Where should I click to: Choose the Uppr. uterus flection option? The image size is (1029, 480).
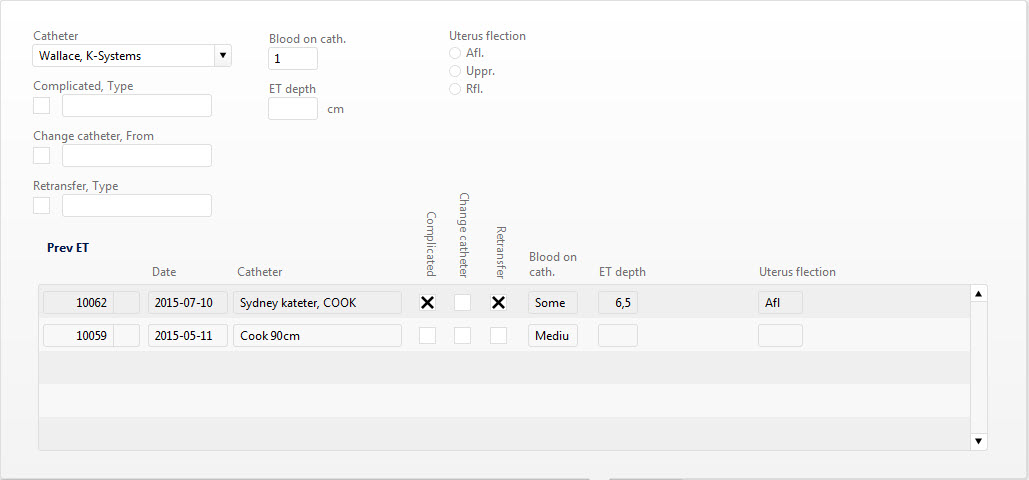pyautogui.click(x=456, y=71)
